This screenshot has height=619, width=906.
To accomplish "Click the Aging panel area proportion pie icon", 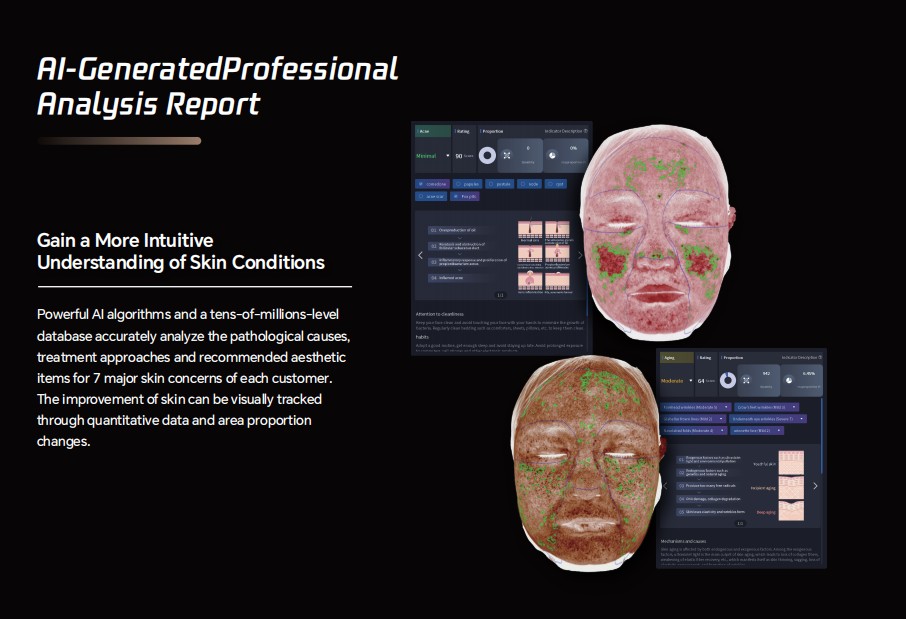I will [789, 380].
